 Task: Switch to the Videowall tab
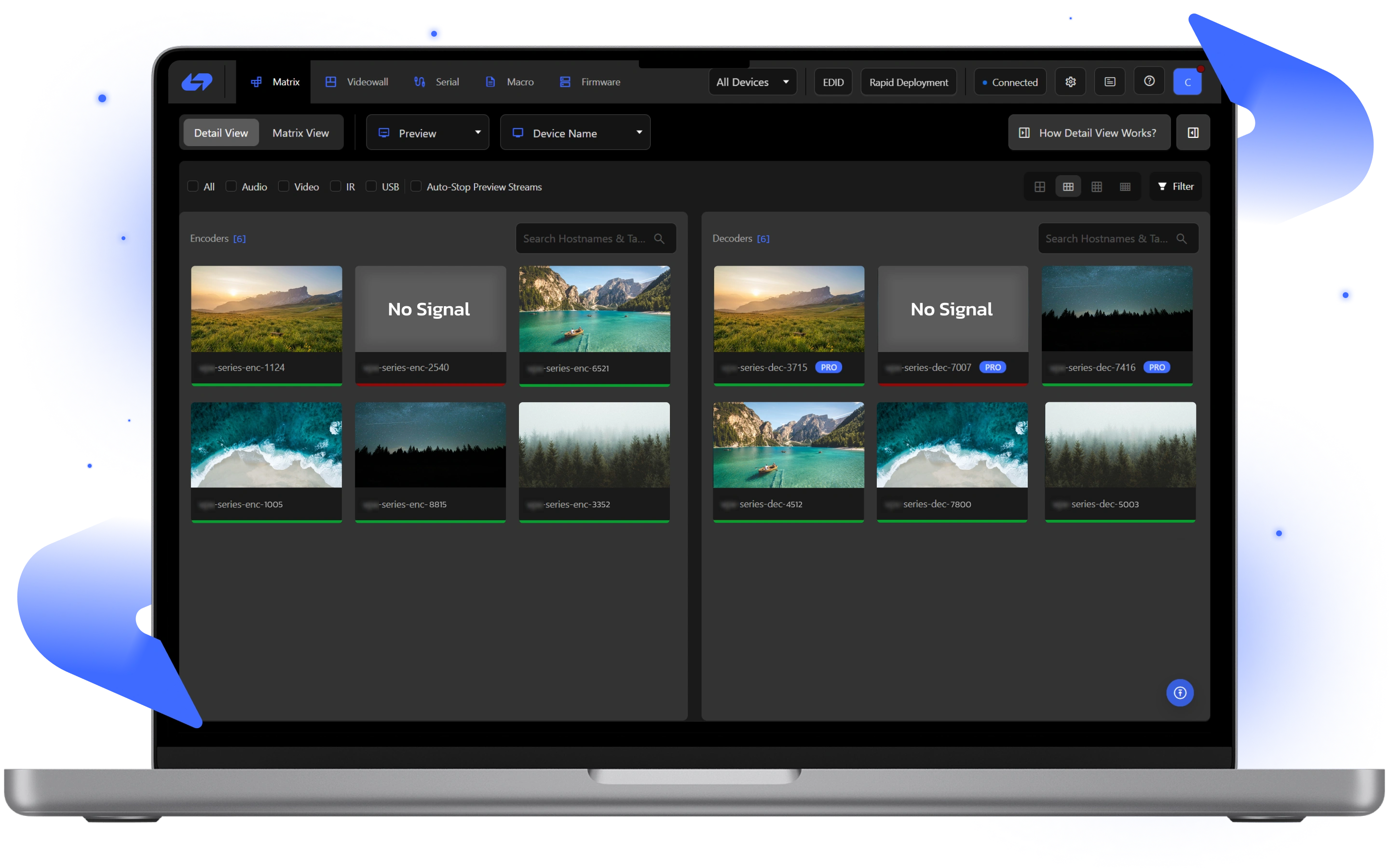pos(356,82)
